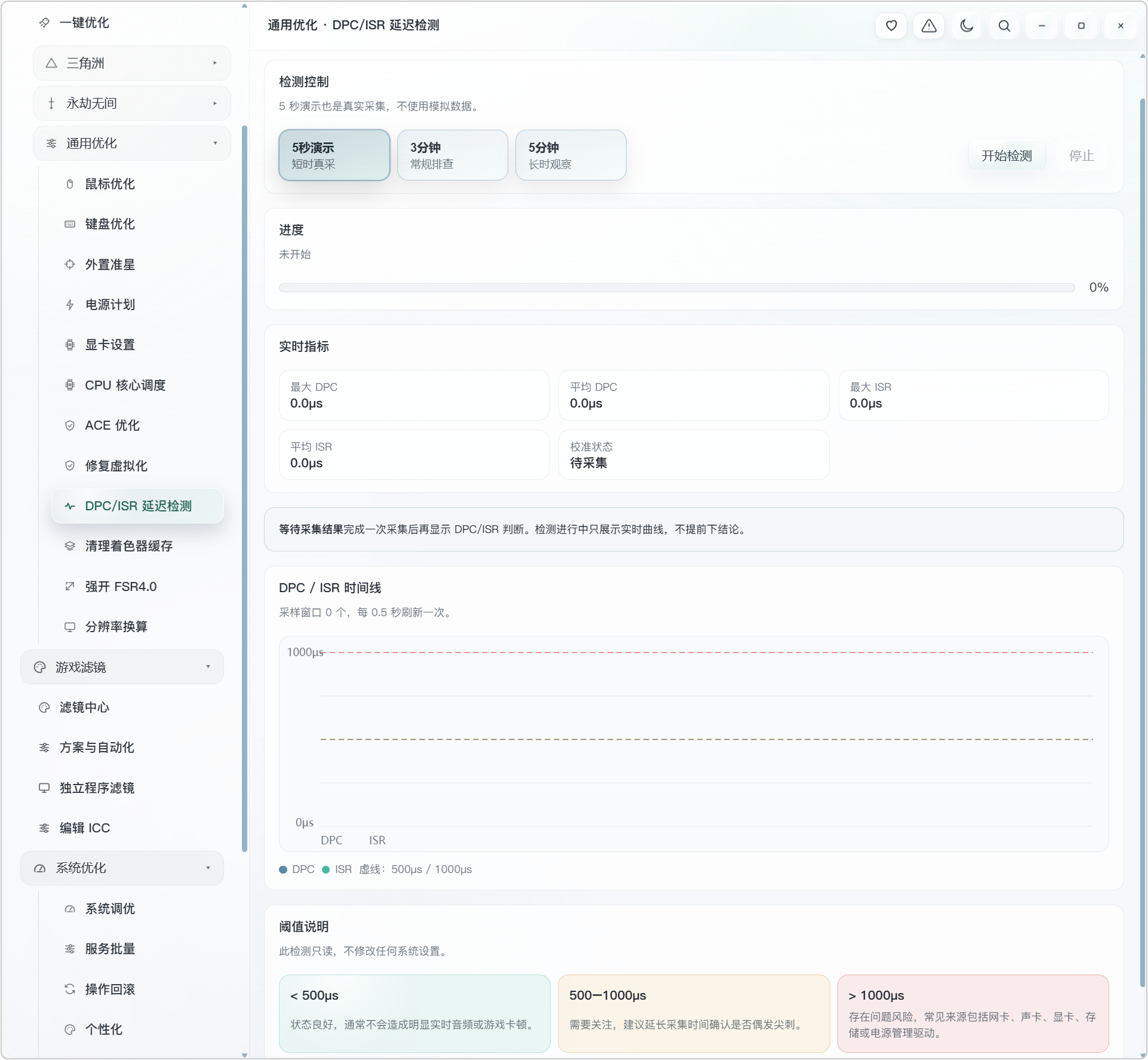1148x1060 pixels.
Task: Open the 操作回滚 page label
Action: tap(110, 989)
